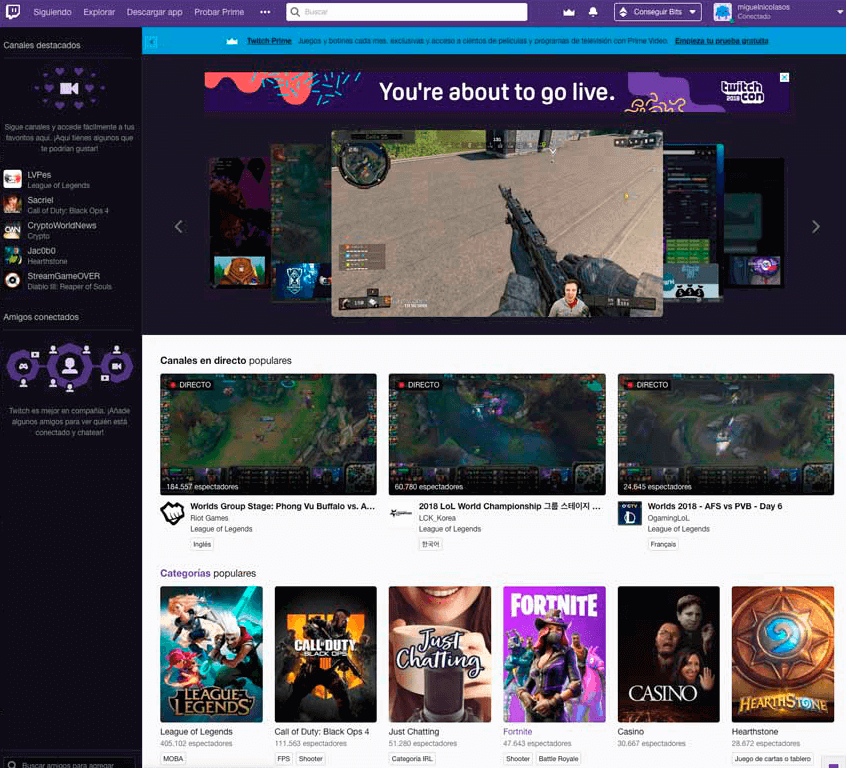The width and height of the screenshot is (846, 768).
Task: Click the Buscar search field
Action: point(407,12)
